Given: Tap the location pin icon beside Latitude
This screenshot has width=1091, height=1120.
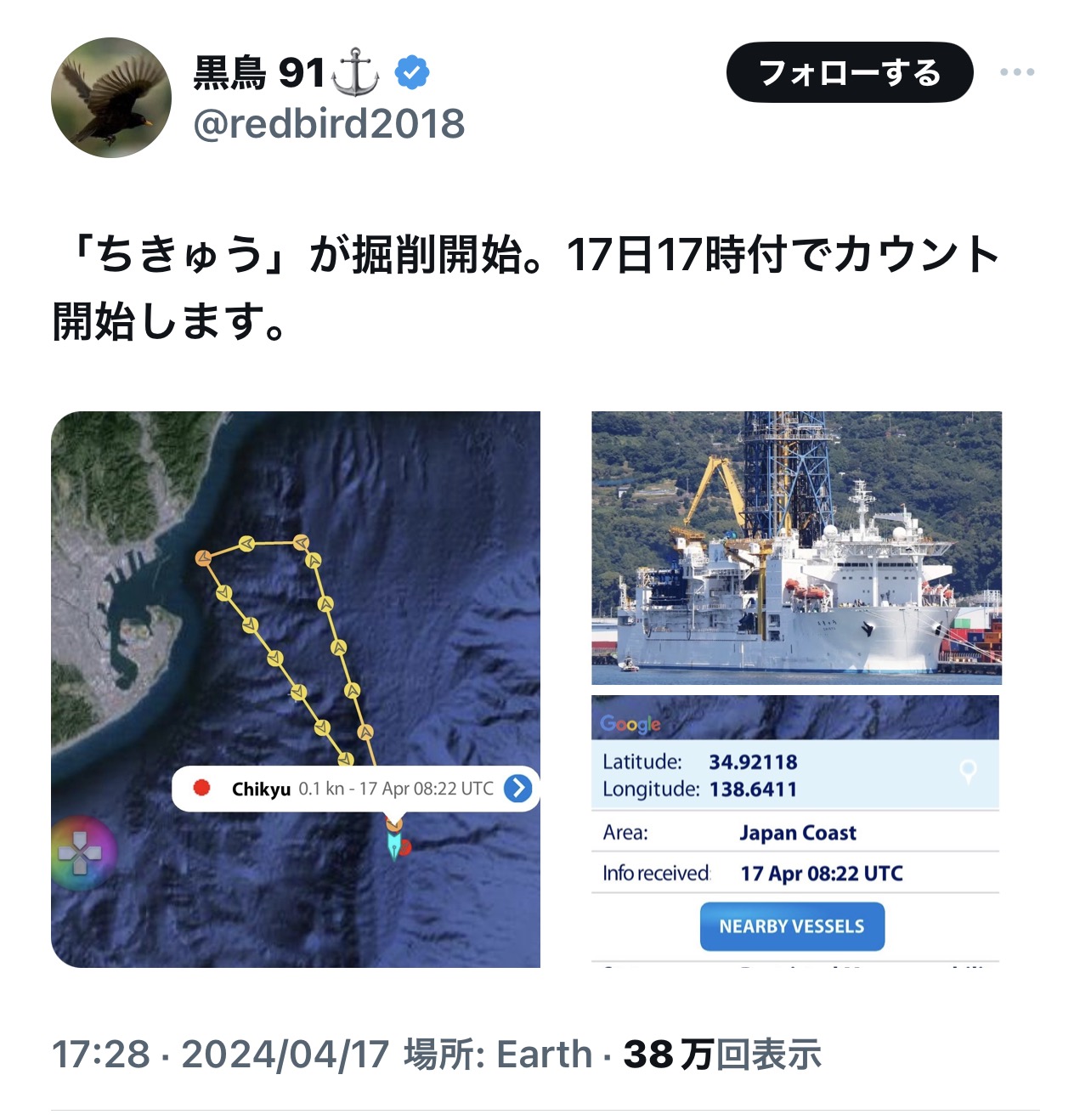Looking at the screenshot, I should click(968, 772).
